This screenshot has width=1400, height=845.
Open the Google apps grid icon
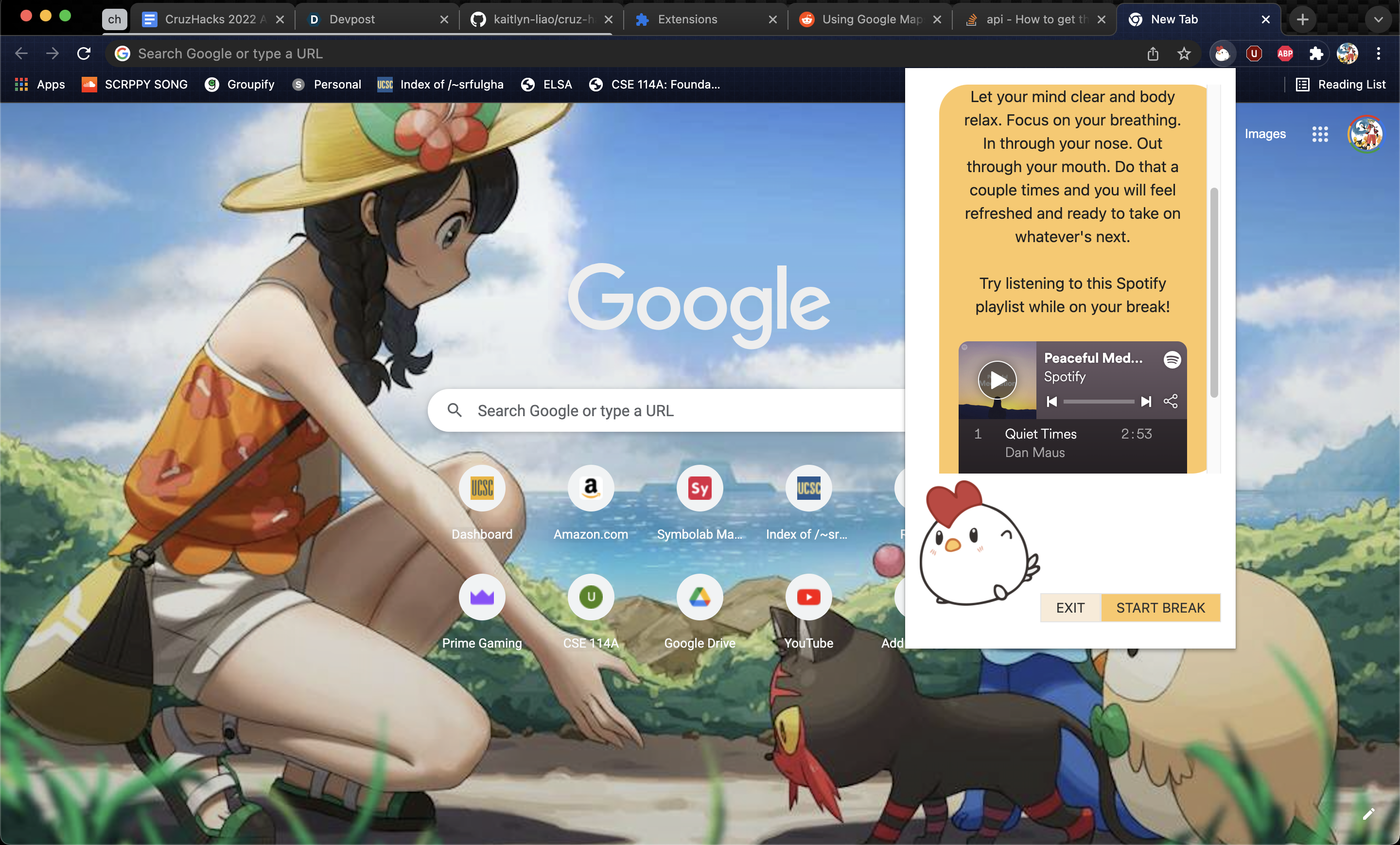[x=1320, y=134]
